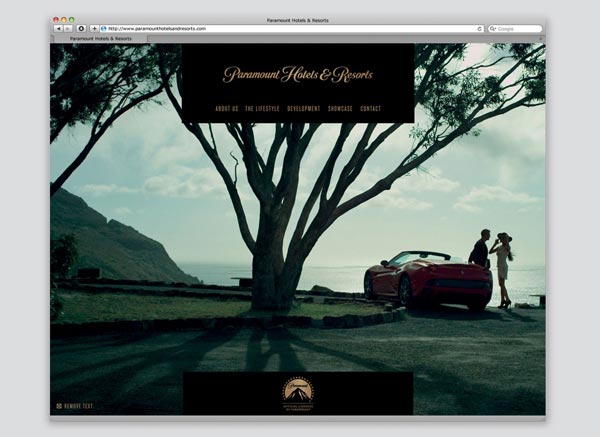Open The Lifestyle menu item

pos(261,108)
